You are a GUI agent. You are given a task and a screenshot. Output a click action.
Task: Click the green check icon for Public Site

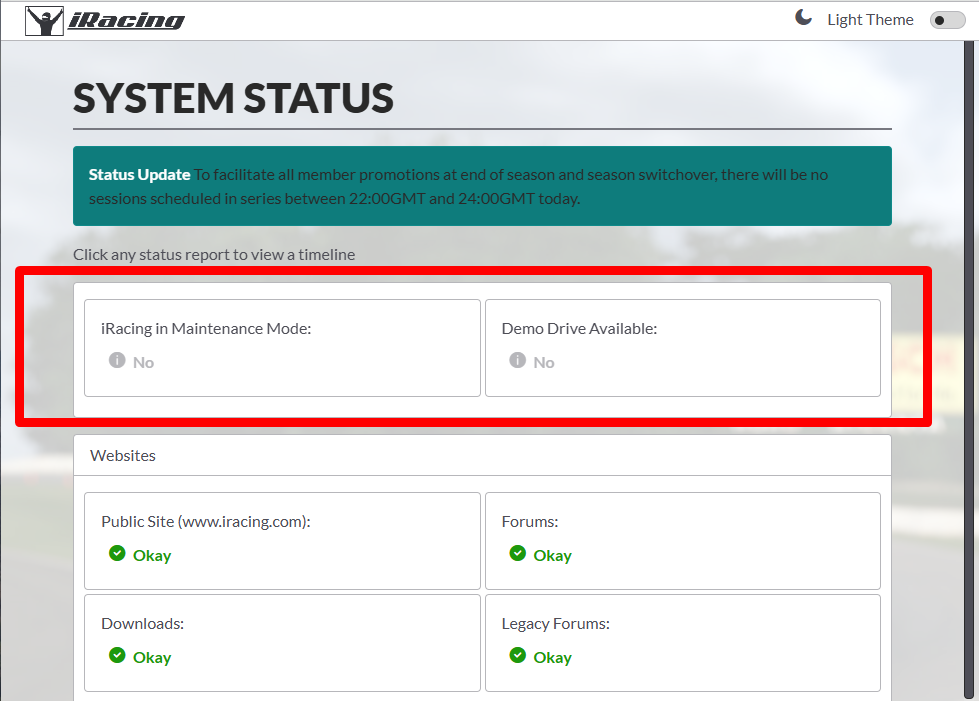tap(117, 553)
